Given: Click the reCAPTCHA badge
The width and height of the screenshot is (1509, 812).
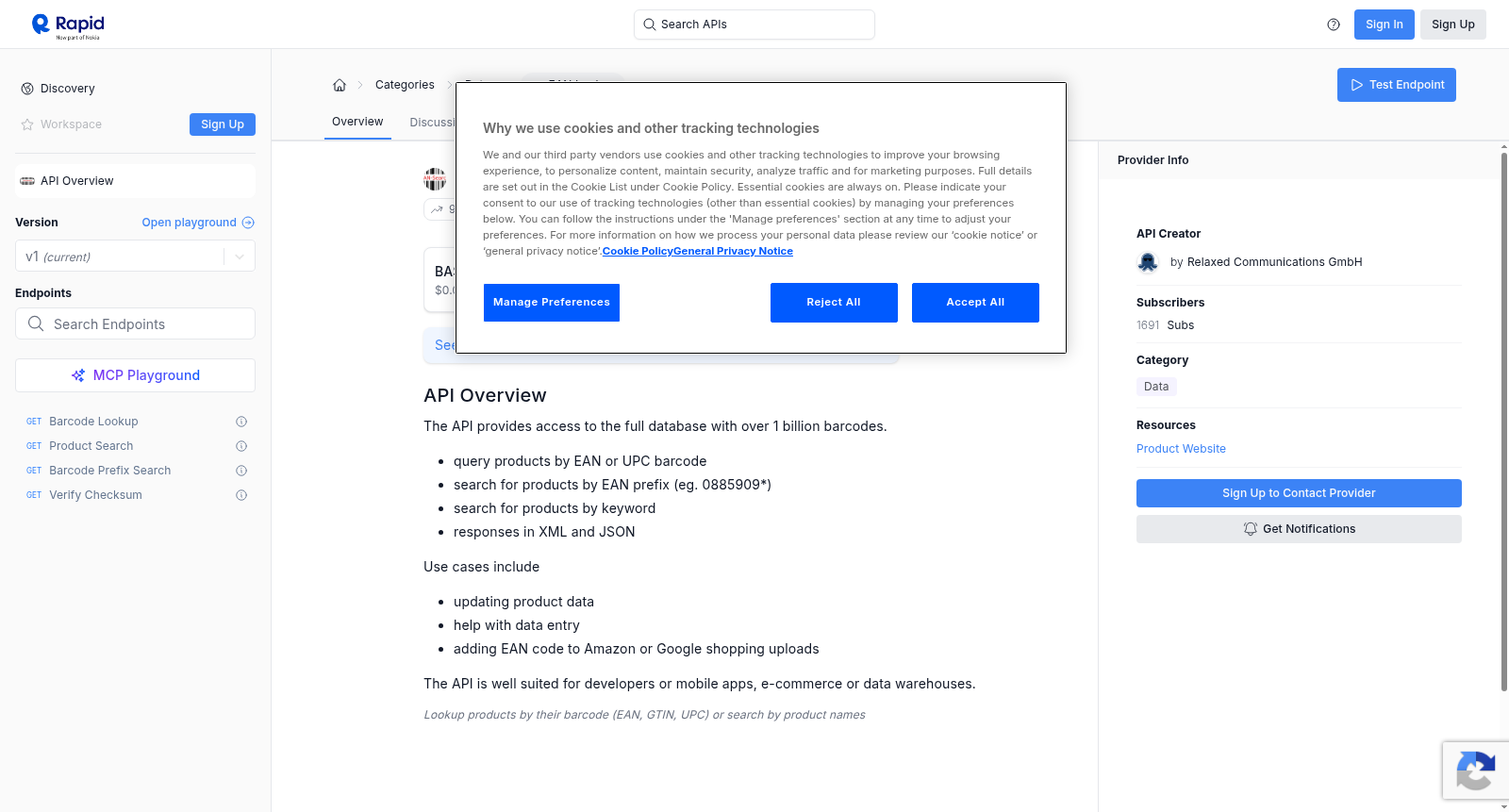Looking at the screenshot, I should tap(1475, 771).
